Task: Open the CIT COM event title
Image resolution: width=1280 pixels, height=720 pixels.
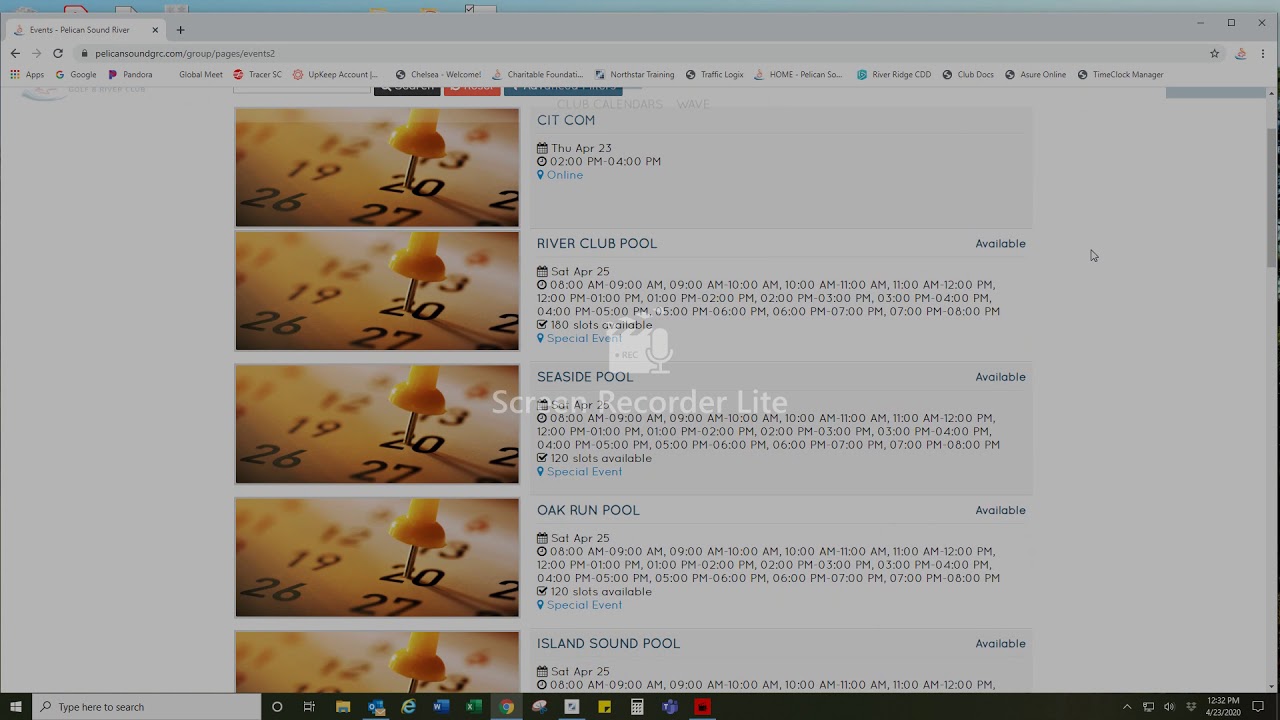Action: (566, 120)
